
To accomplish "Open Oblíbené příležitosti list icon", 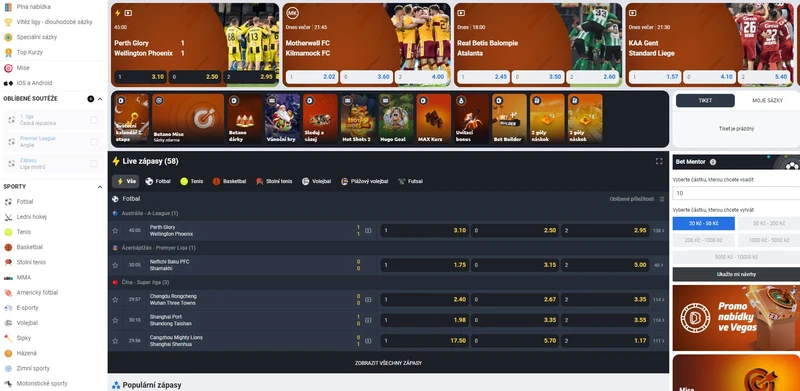I will [x=662, y=199].
